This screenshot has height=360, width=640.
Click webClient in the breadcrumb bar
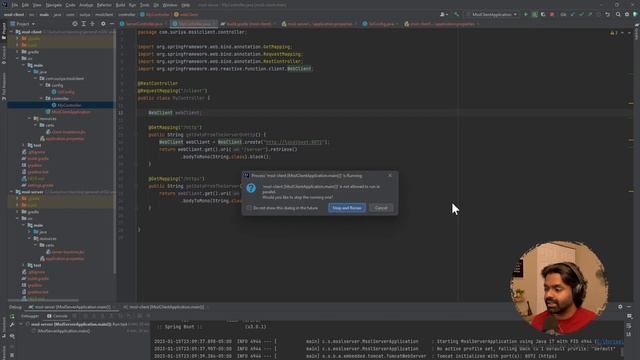tap(186, 14)
